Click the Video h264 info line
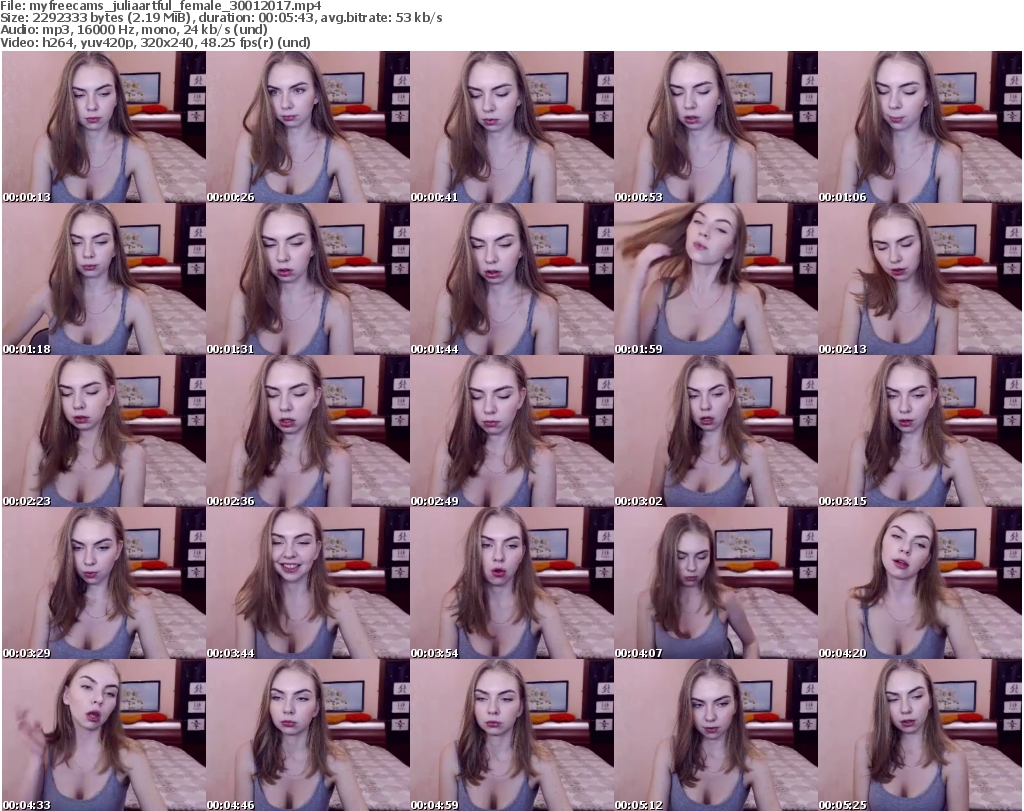The height and width of the screenshot is (811, 1024). tap(155, 42)
